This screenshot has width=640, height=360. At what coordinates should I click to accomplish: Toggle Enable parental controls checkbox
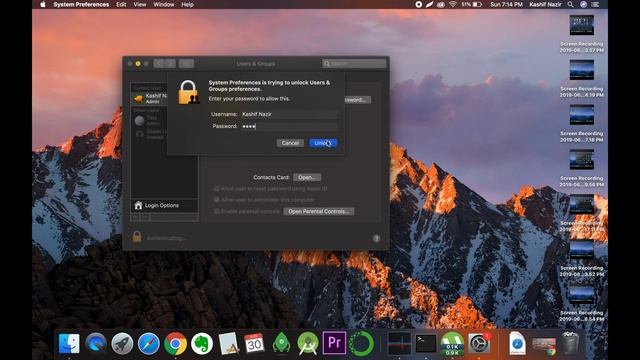click(217, 211)
